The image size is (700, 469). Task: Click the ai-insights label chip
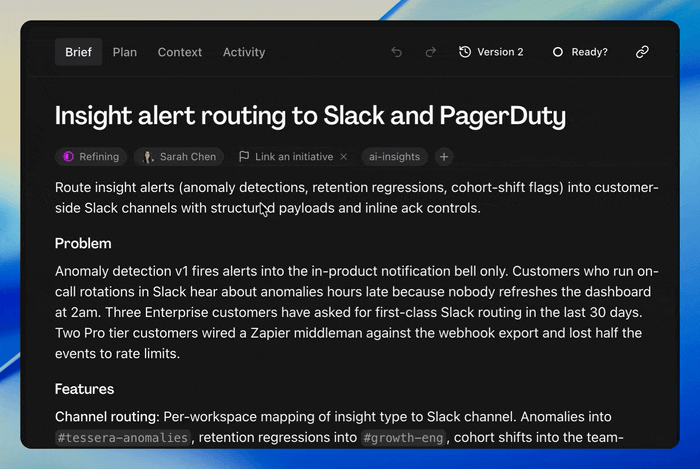pos(394,157)
